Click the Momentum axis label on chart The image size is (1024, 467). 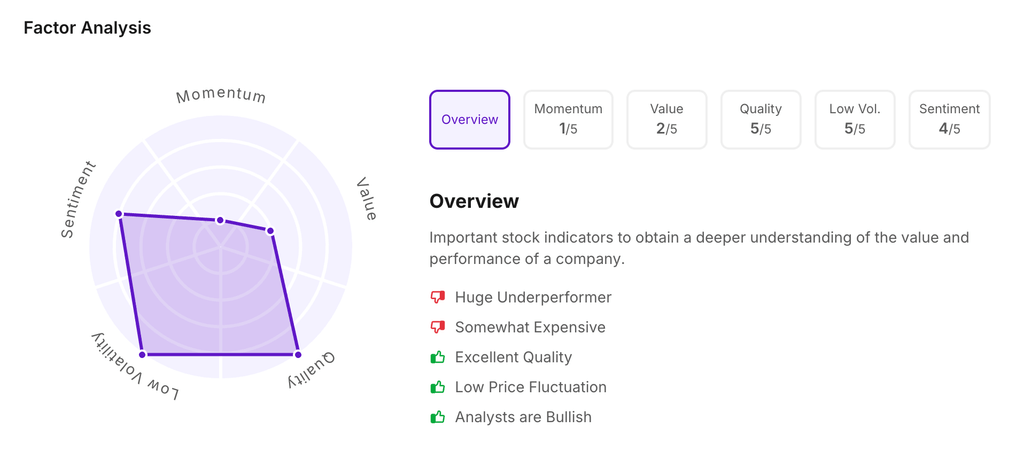click(221, 96)
